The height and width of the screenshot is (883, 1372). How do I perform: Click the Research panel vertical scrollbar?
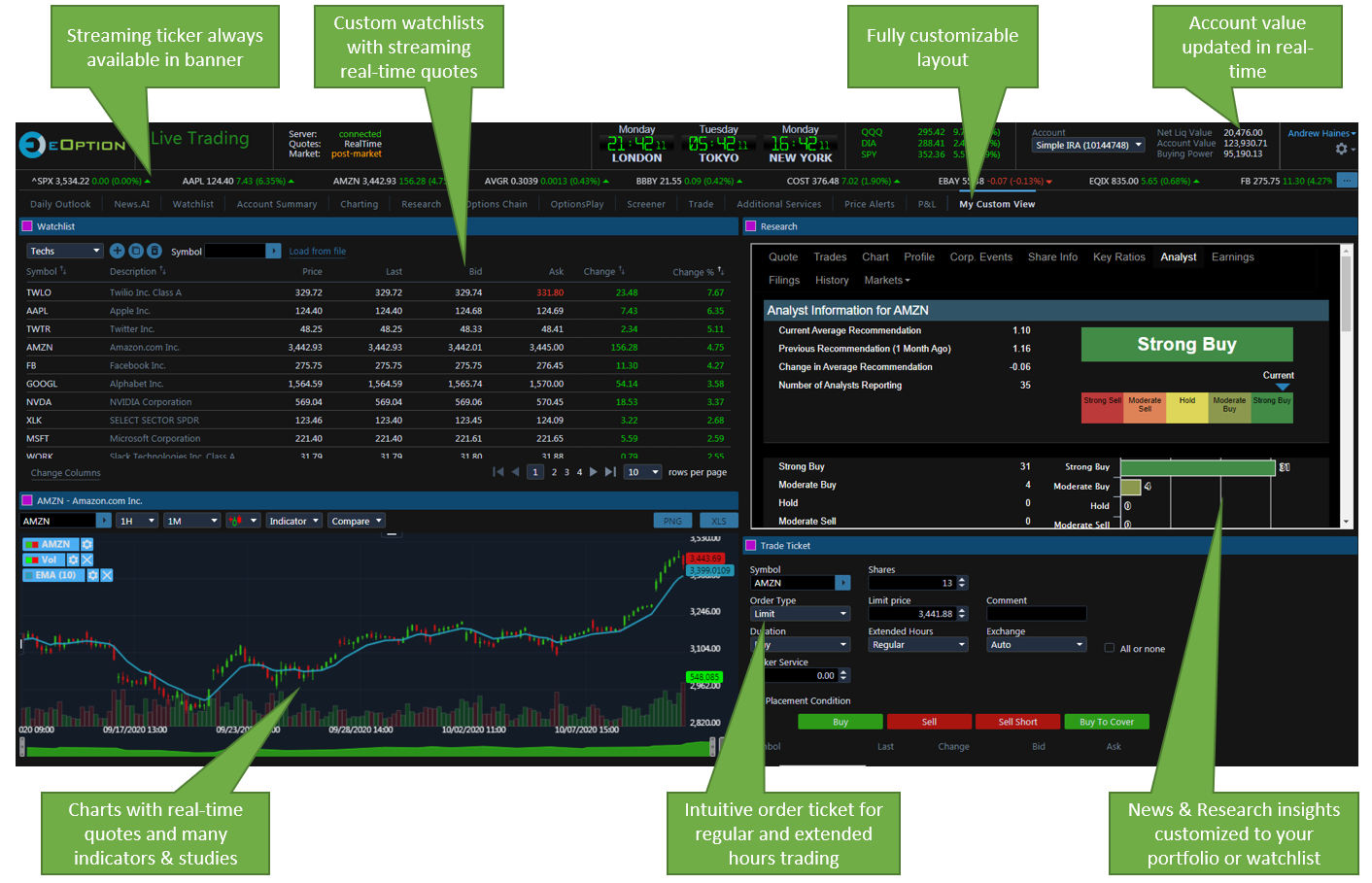[1347, 386]
